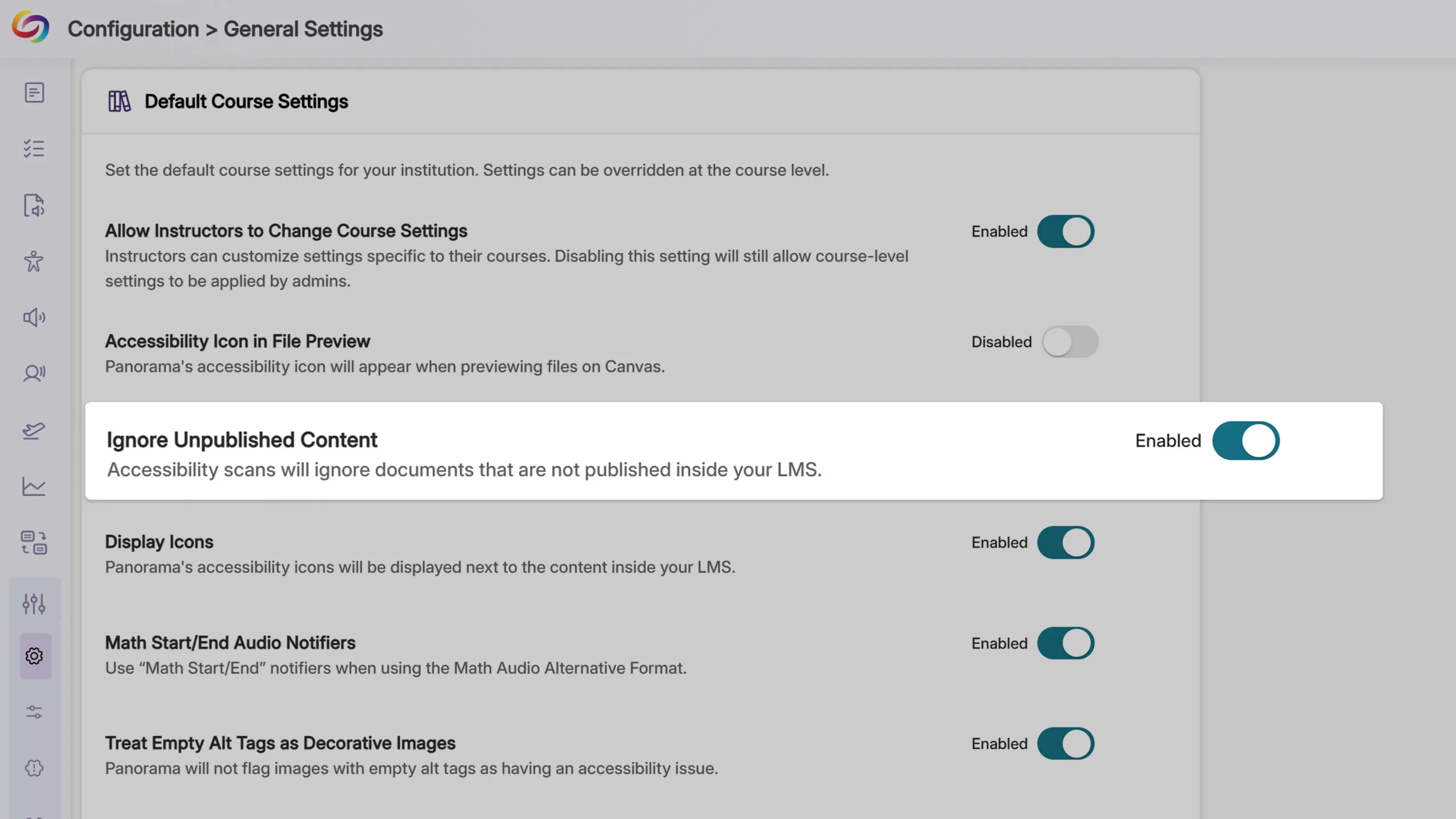The image size is (1456, 819).
Task: Open the checklist icon in sidebar
Action: point(34,148)
